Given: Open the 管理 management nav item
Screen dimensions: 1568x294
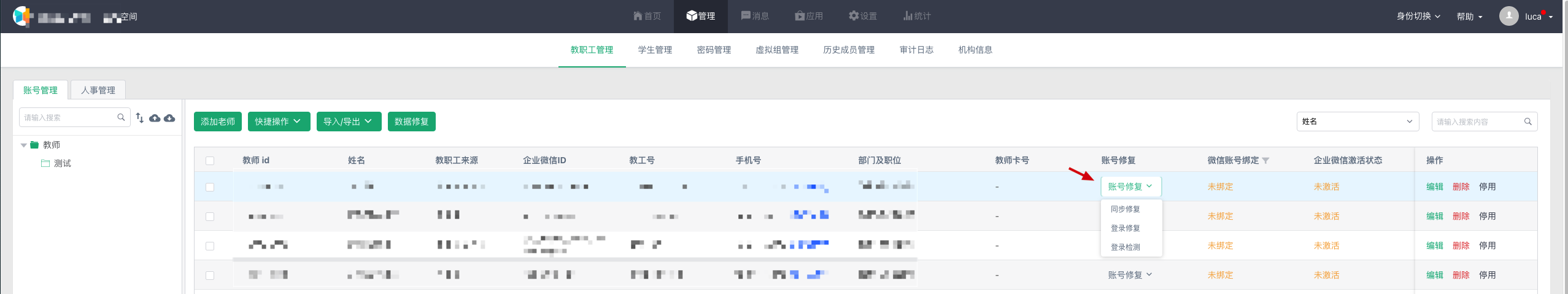Looking at the screenshot, I should (x=700, y=16).
